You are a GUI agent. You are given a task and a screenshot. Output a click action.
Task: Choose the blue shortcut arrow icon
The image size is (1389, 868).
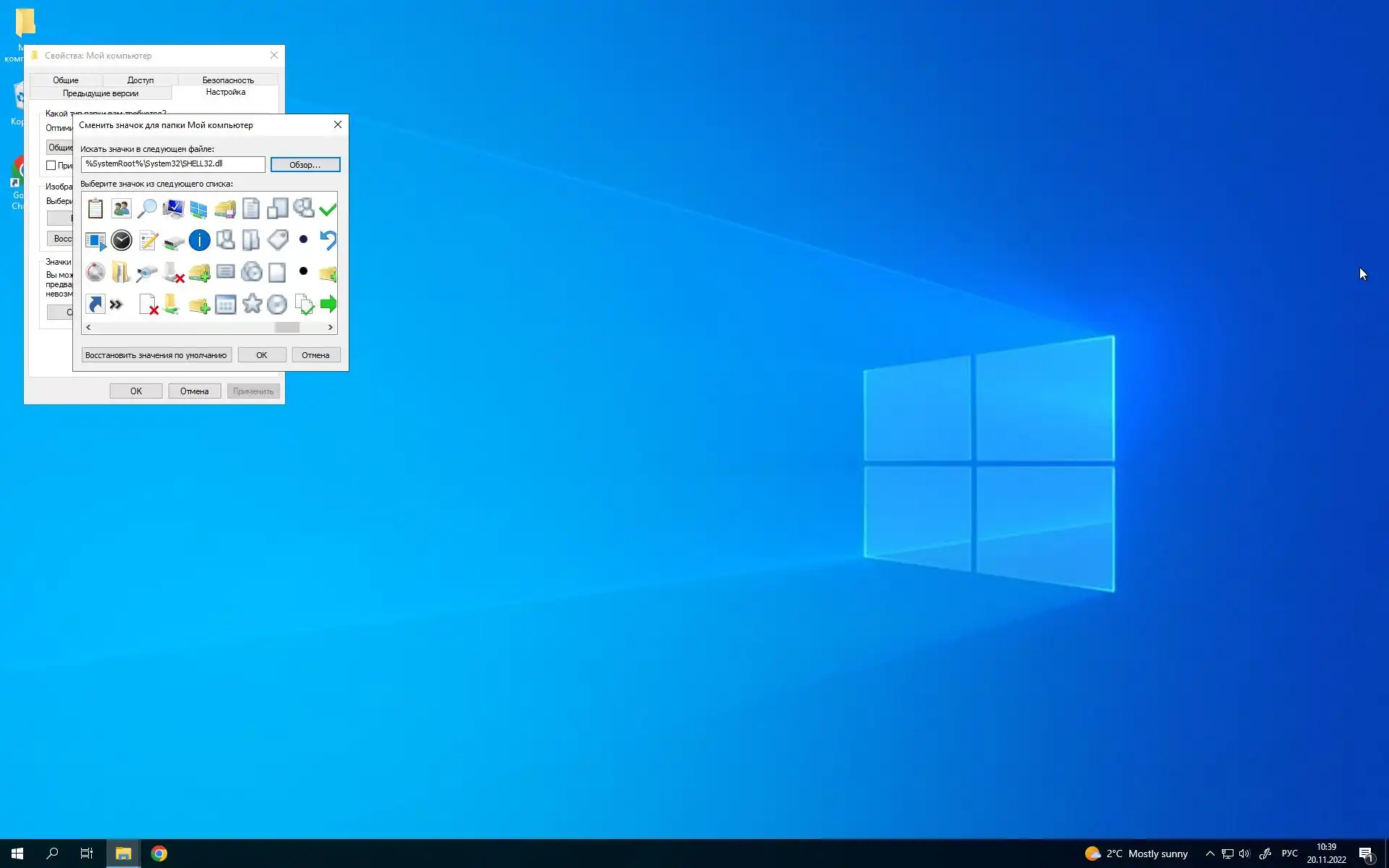click(x=95, y=304)
